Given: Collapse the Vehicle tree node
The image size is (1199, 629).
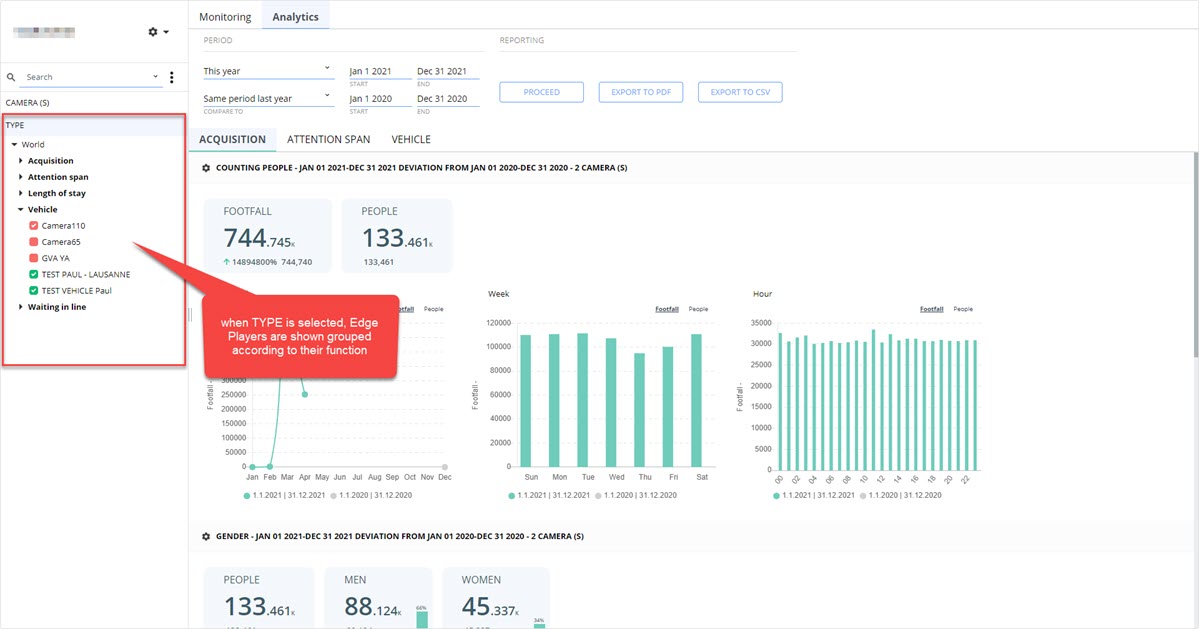Looking at the screenshot, I should 21,209.
